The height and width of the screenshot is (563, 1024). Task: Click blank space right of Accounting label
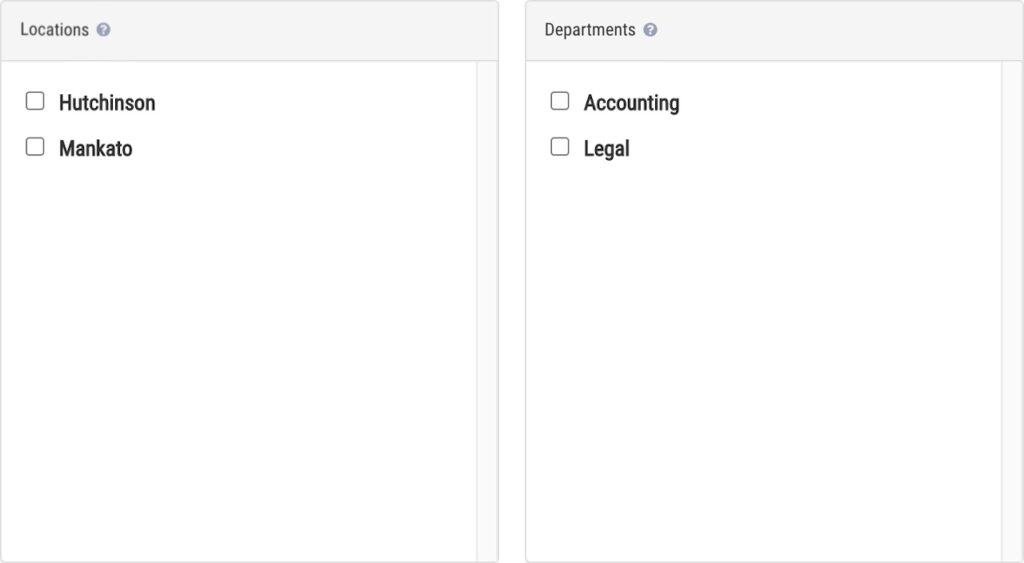tap(840, 103)
